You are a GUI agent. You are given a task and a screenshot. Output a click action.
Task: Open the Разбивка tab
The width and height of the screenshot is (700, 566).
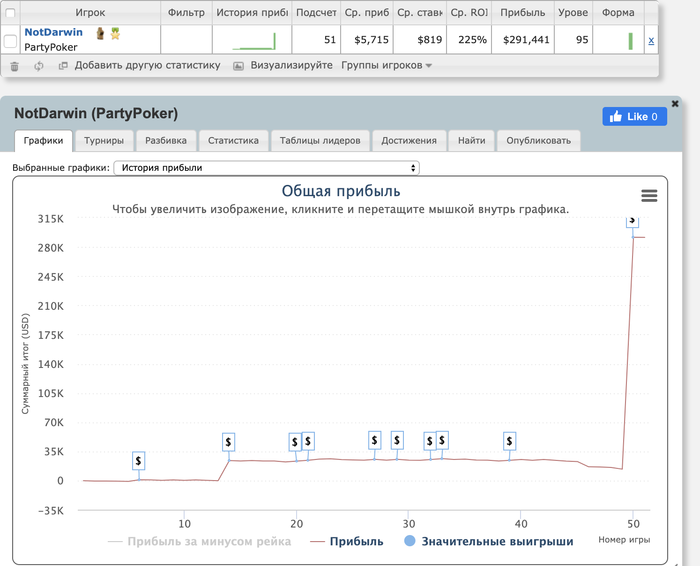point(166,141)
